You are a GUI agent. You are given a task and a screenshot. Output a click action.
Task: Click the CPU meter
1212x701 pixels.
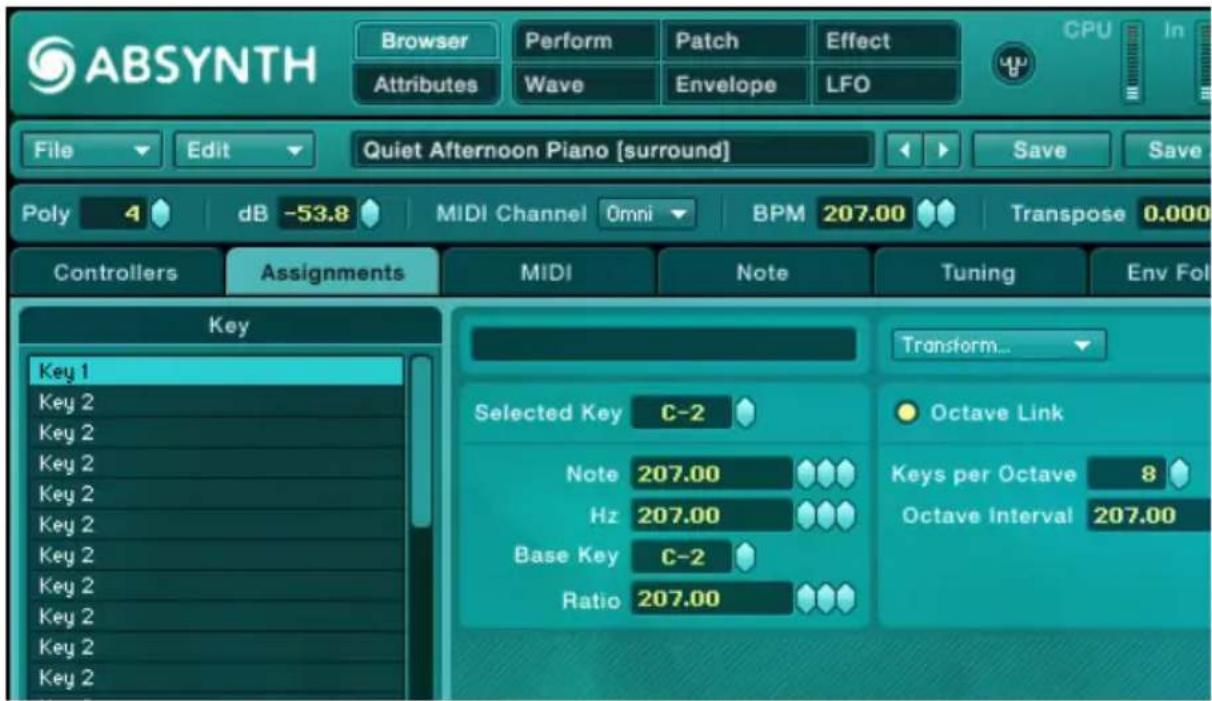pos(1132,62)
